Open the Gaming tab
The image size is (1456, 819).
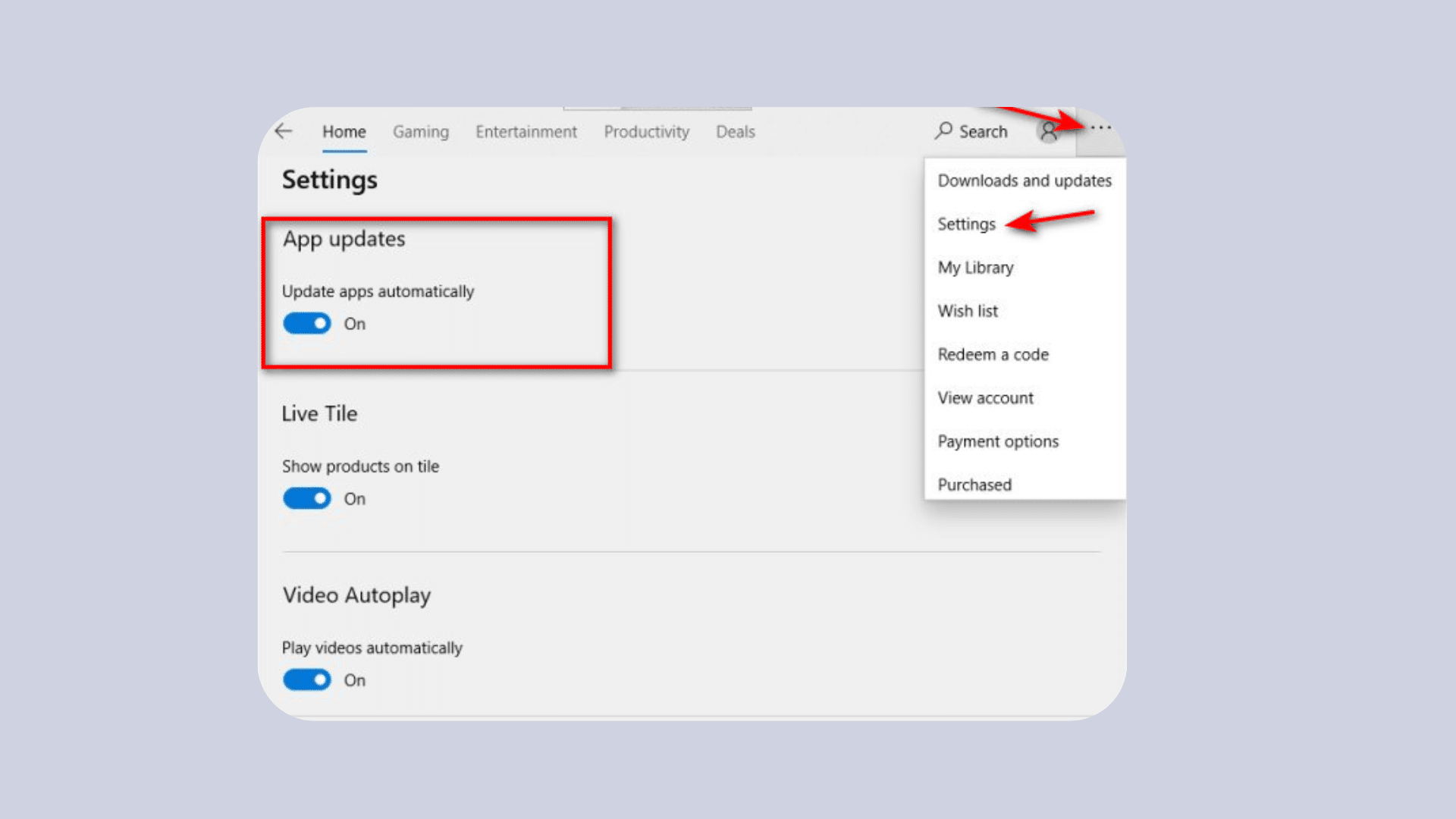[x=421, y=131]
